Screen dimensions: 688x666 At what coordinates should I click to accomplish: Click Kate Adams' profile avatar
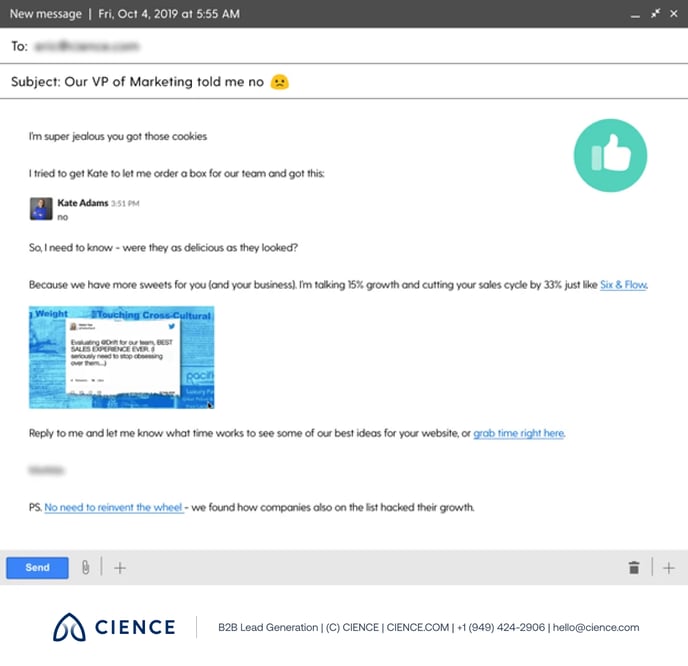coord(41,209)
